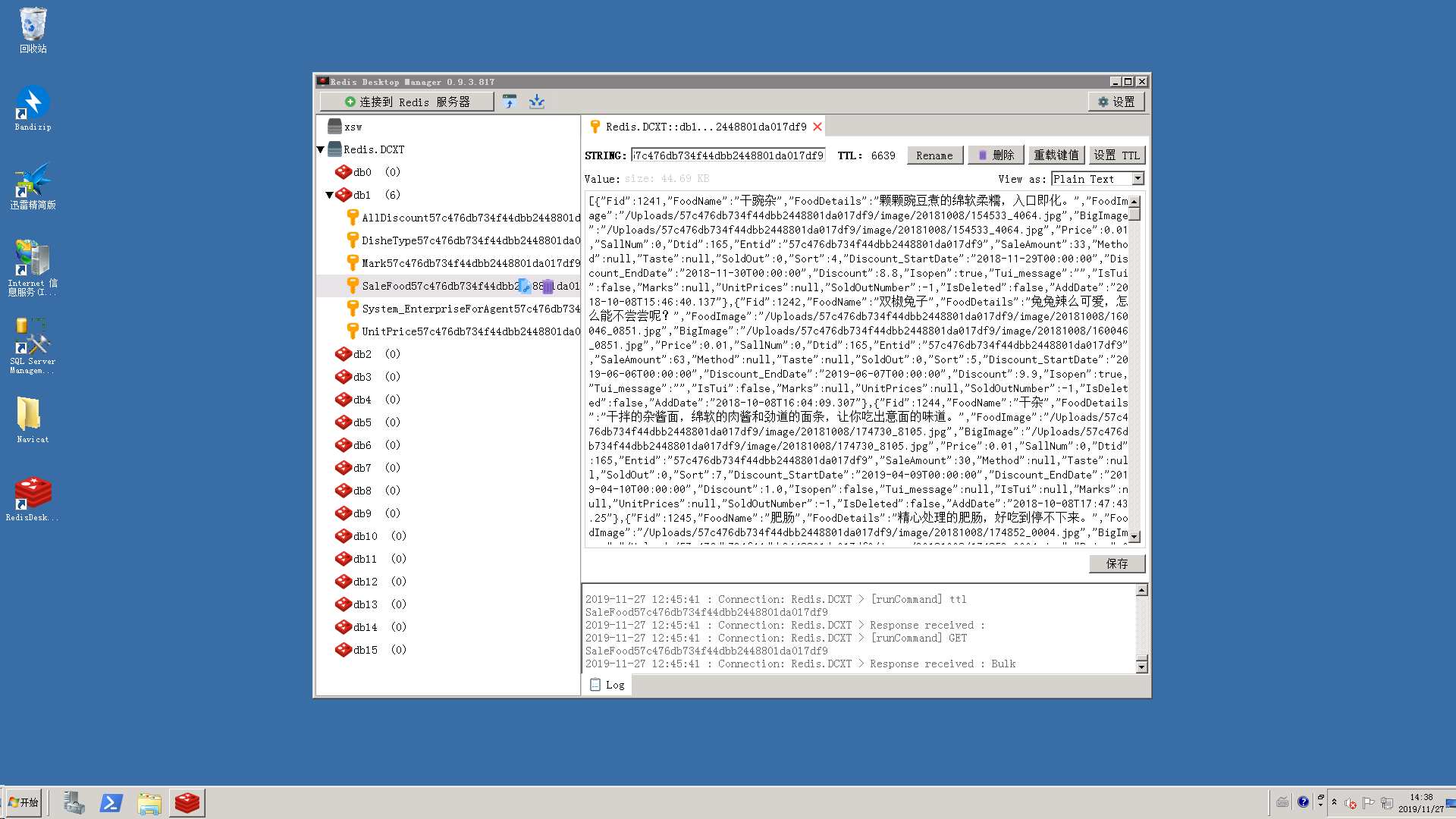Click value area scrollbar up arrow
Screen dimensions: 1456x819
click(1134, 202)
